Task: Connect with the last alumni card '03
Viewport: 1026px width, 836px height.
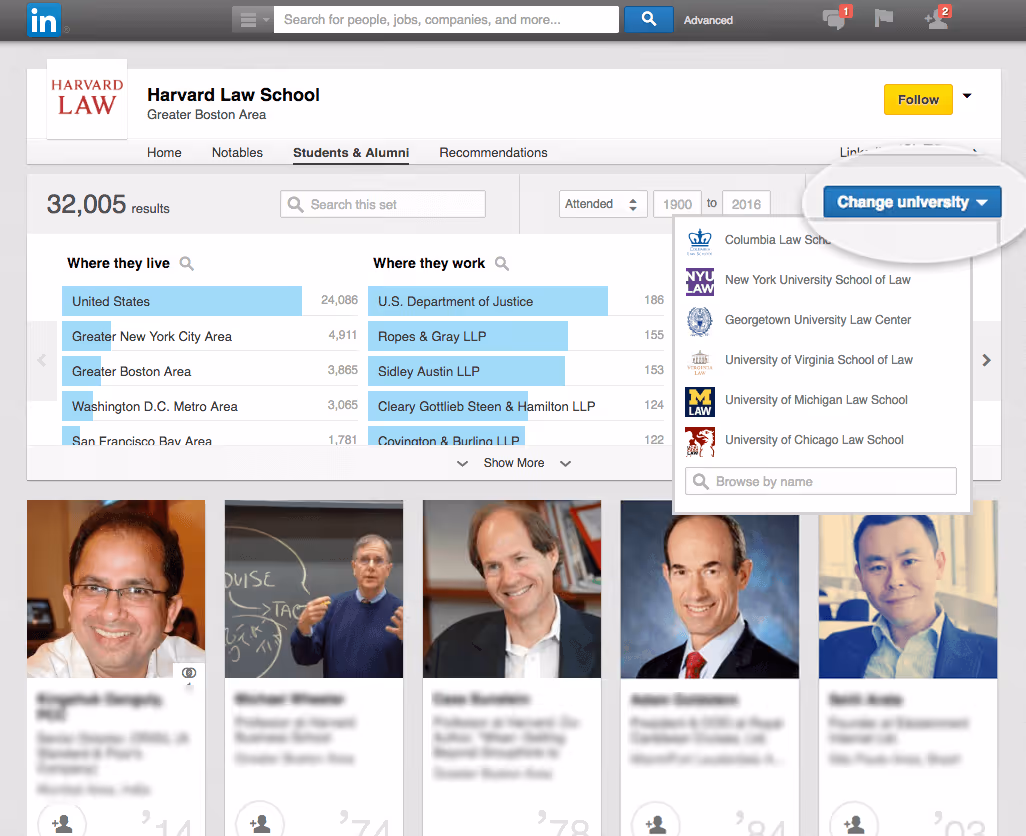Action: (854, 823)
